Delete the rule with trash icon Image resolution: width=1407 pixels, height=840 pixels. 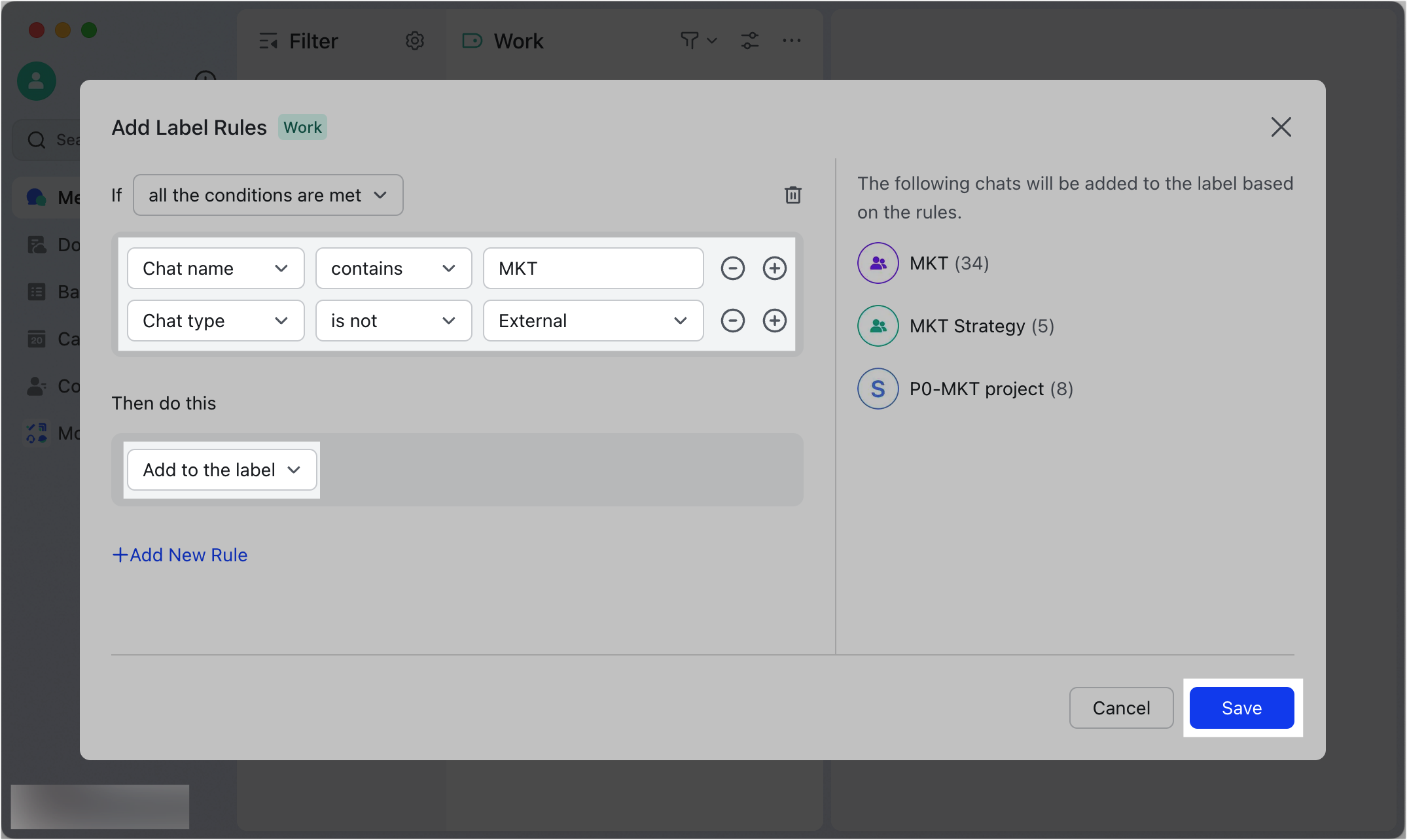pyautogui.click(x=793, y=195)
